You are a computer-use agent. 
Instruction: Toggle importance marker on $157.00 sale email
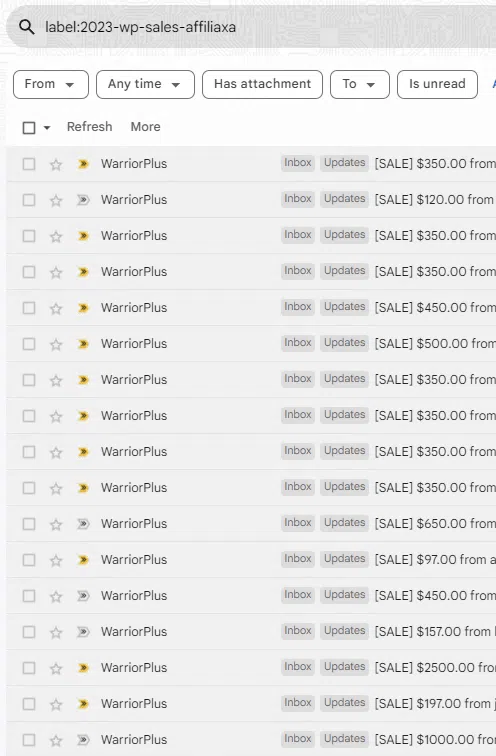(x=83, y=632)
